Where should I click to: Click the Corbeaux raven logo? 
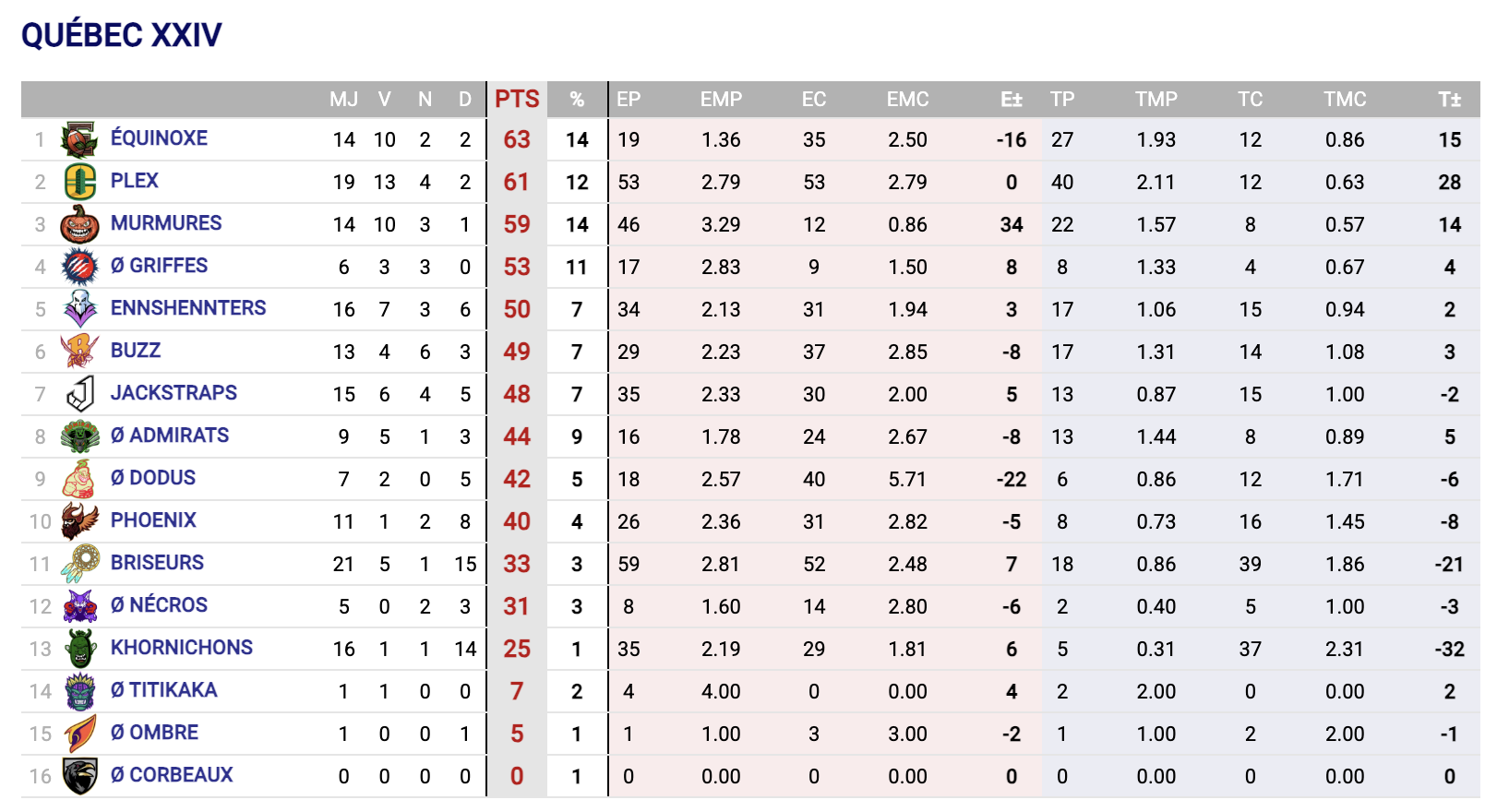click(79, 776)
